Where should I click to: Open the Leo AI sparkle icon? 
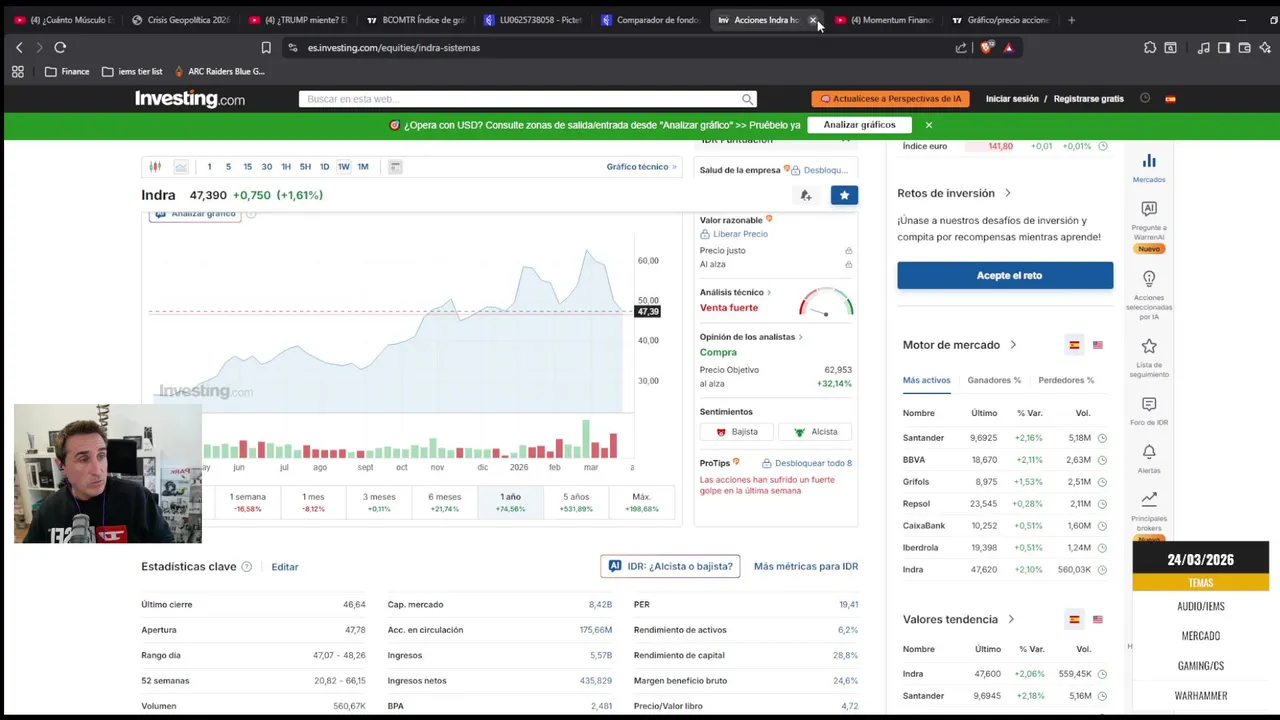tap(1265, 47)
